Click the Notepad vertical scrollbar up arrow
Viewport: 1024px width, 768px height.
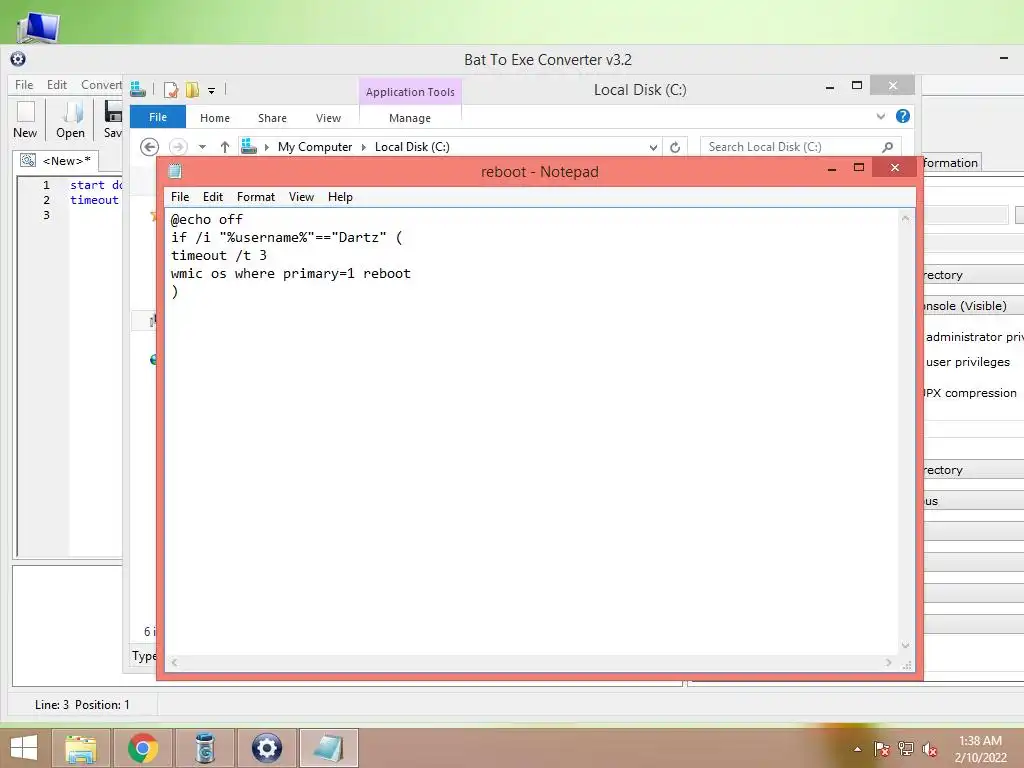click(x=906, y=218)
